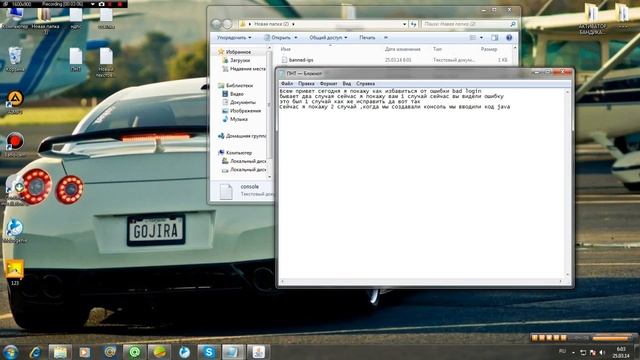This screenshot has height=360, width=640.
Task: Open the Skype taskbar button
Action: click(209, 352)
